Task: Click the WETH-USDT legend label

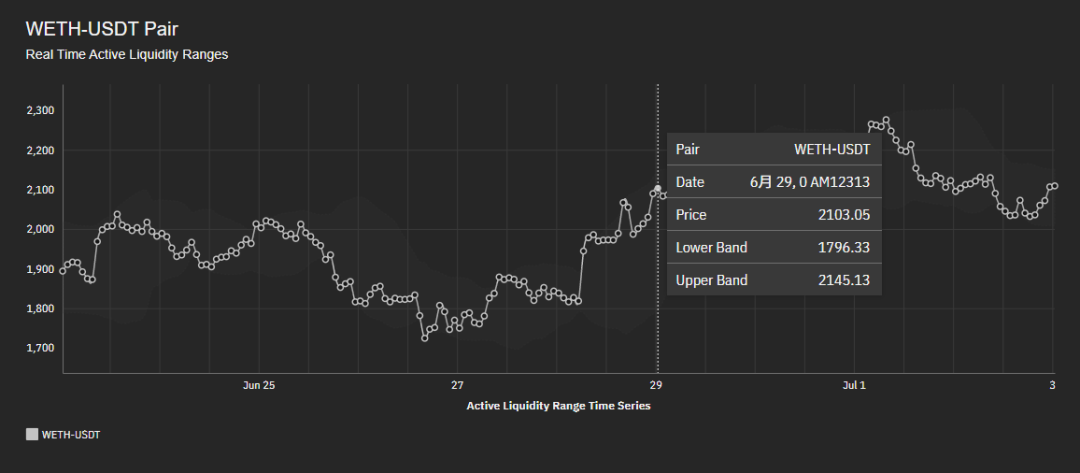Action: pyautogui.click(x=71, y=435)
